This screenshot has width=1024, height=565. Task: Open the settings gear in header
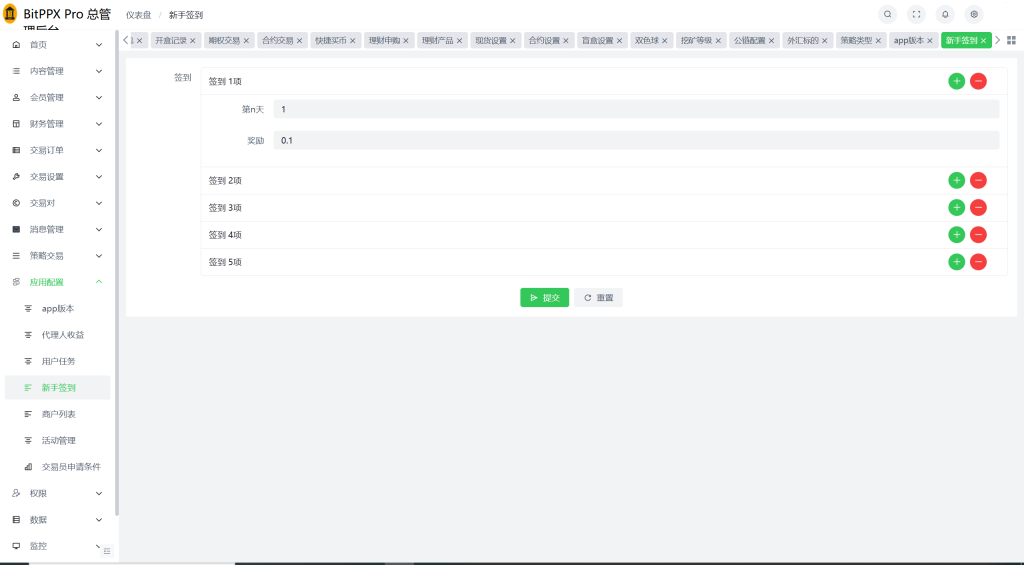[x=974, y=14]
